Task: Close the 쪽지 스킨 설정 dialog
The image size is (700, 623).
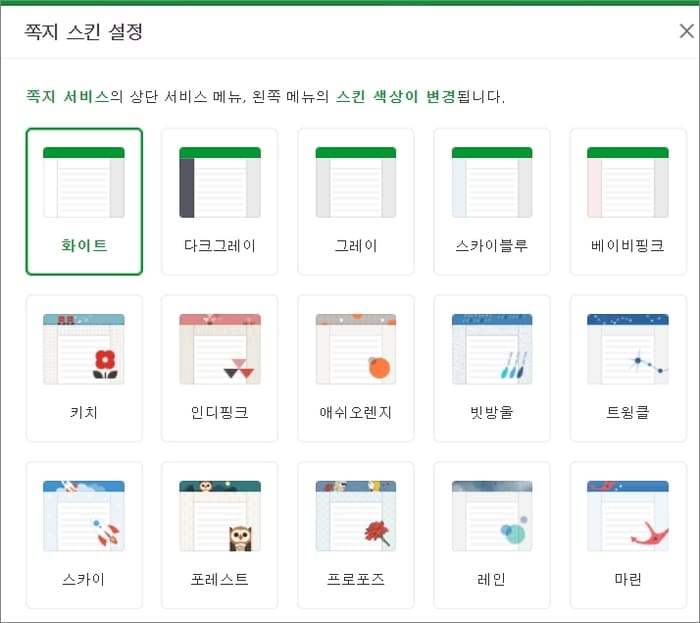Action: click(687, 31)
